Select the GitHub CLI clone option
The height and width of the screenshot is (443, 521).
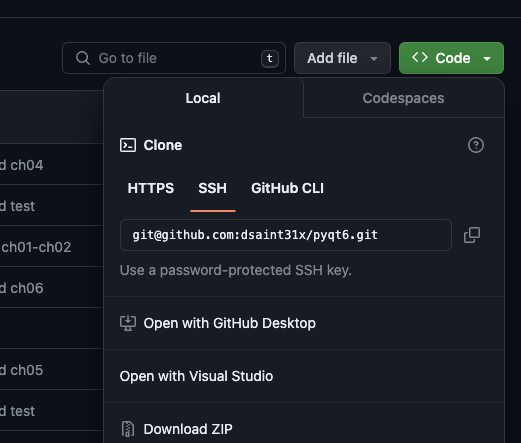[x=287, y=188]
